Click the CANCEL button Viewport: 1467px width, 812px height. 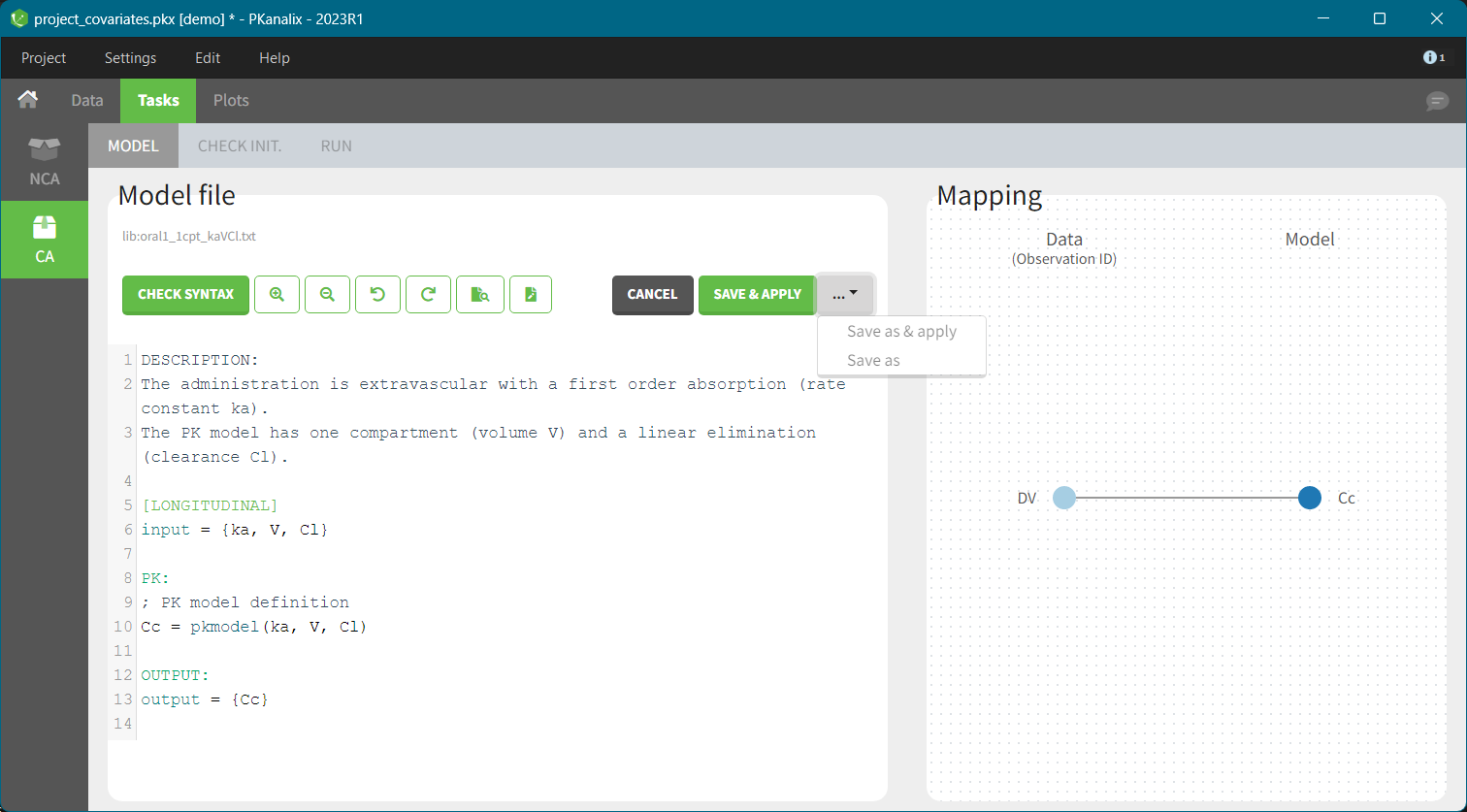pyautogui.click(x=652, y=295)
